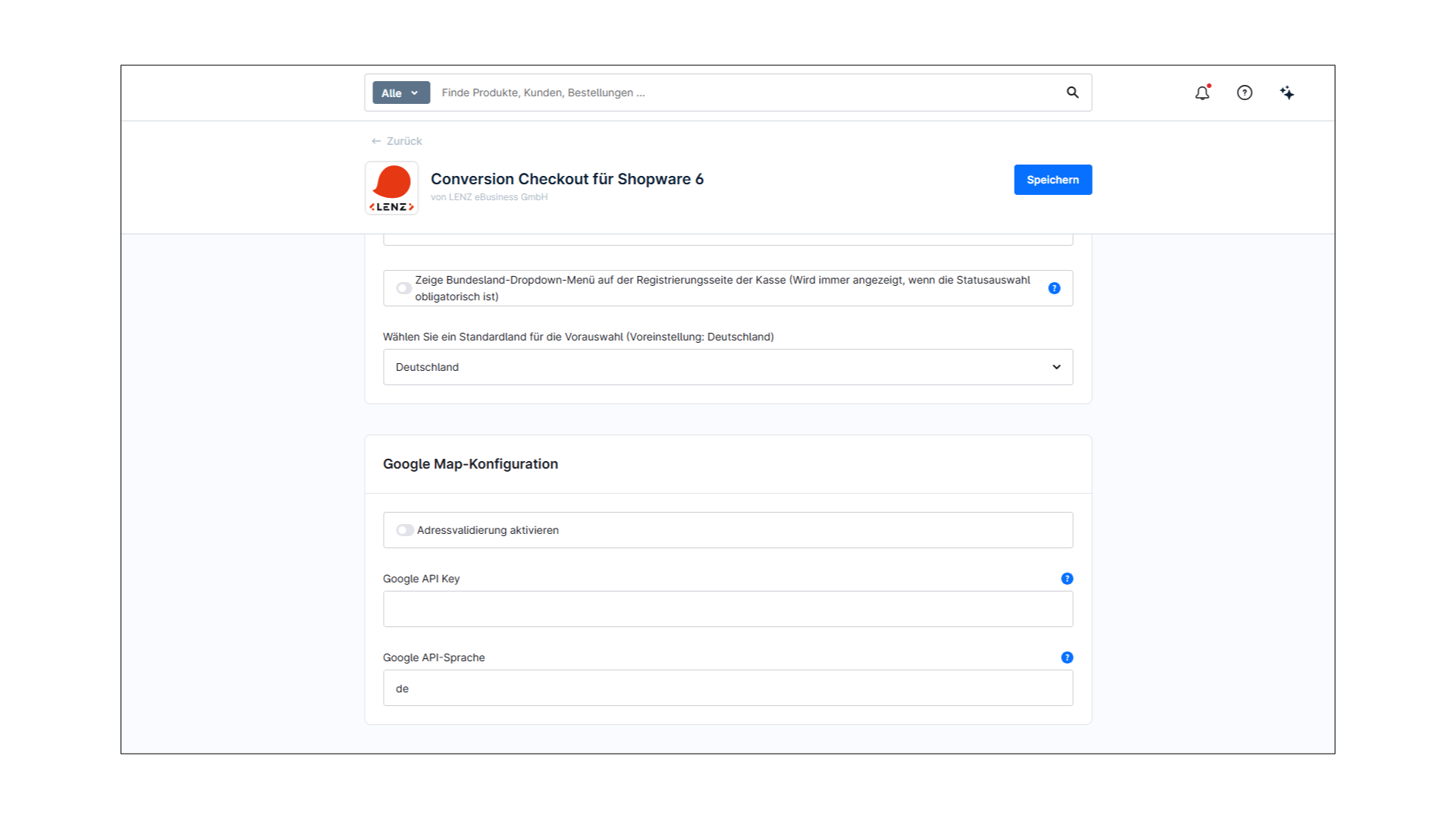The height and width of the screenshot is (819, 1456).
Task: Click the LENZ plugin logo
Action: coord(391,187)
